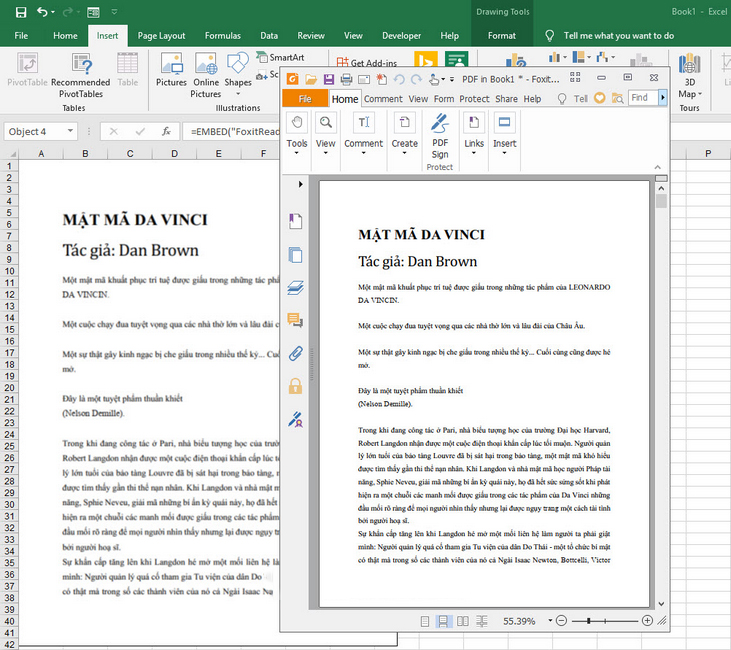This screenshot has width=731, height=650.
Task: Click the advanced search folder icon in Foxit
Action: pyautogui.click(x=618, y=98)
